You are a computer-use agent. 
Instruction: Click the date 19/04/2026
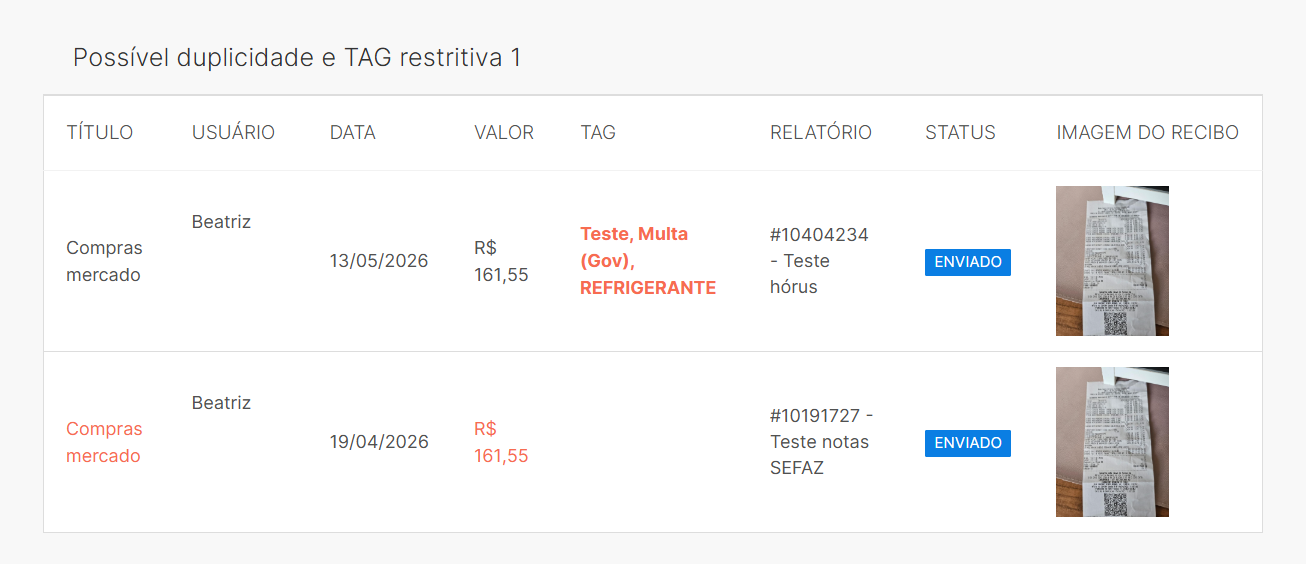379,442
